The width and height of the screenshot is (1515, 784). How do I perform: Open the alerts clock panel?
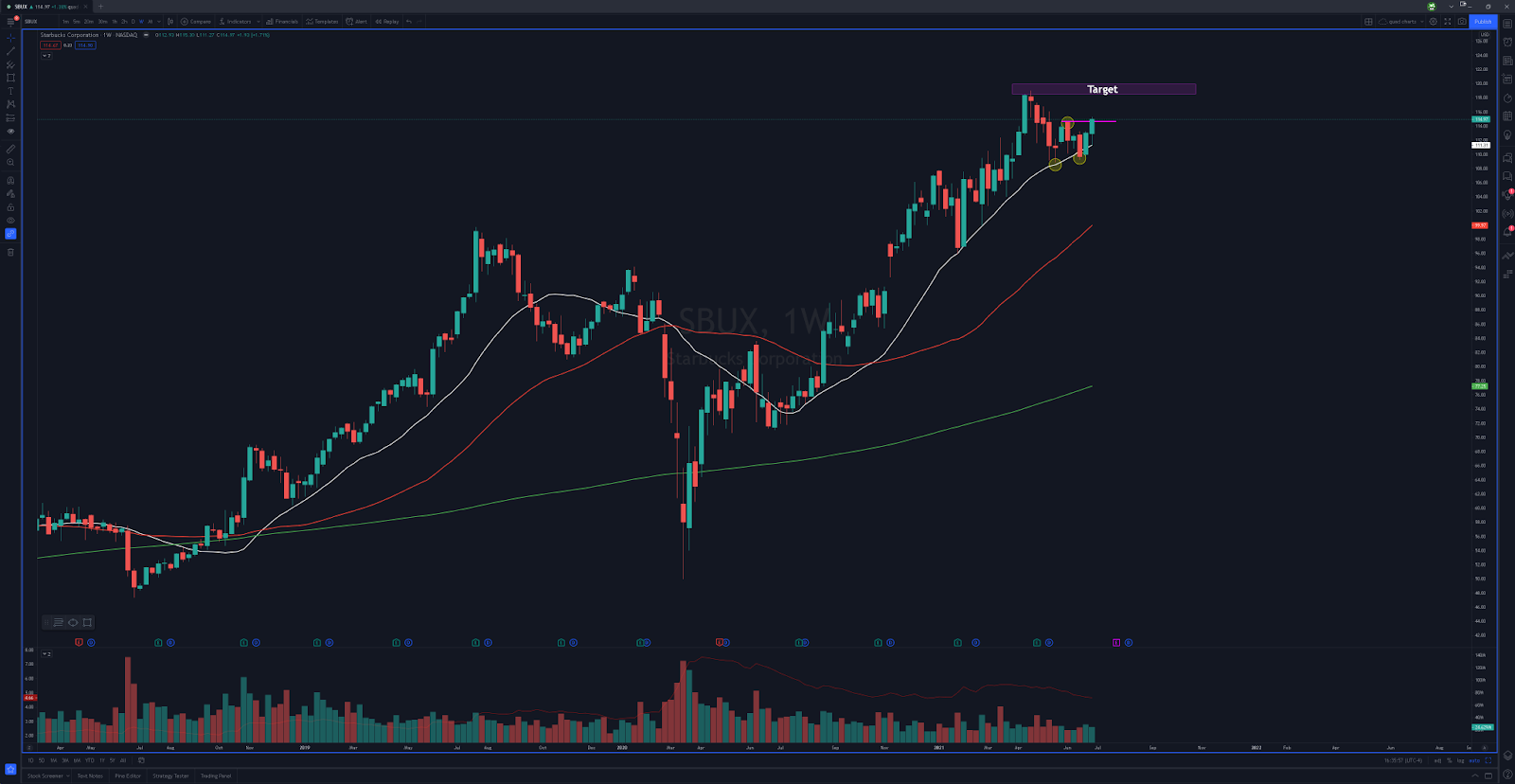1507,42
